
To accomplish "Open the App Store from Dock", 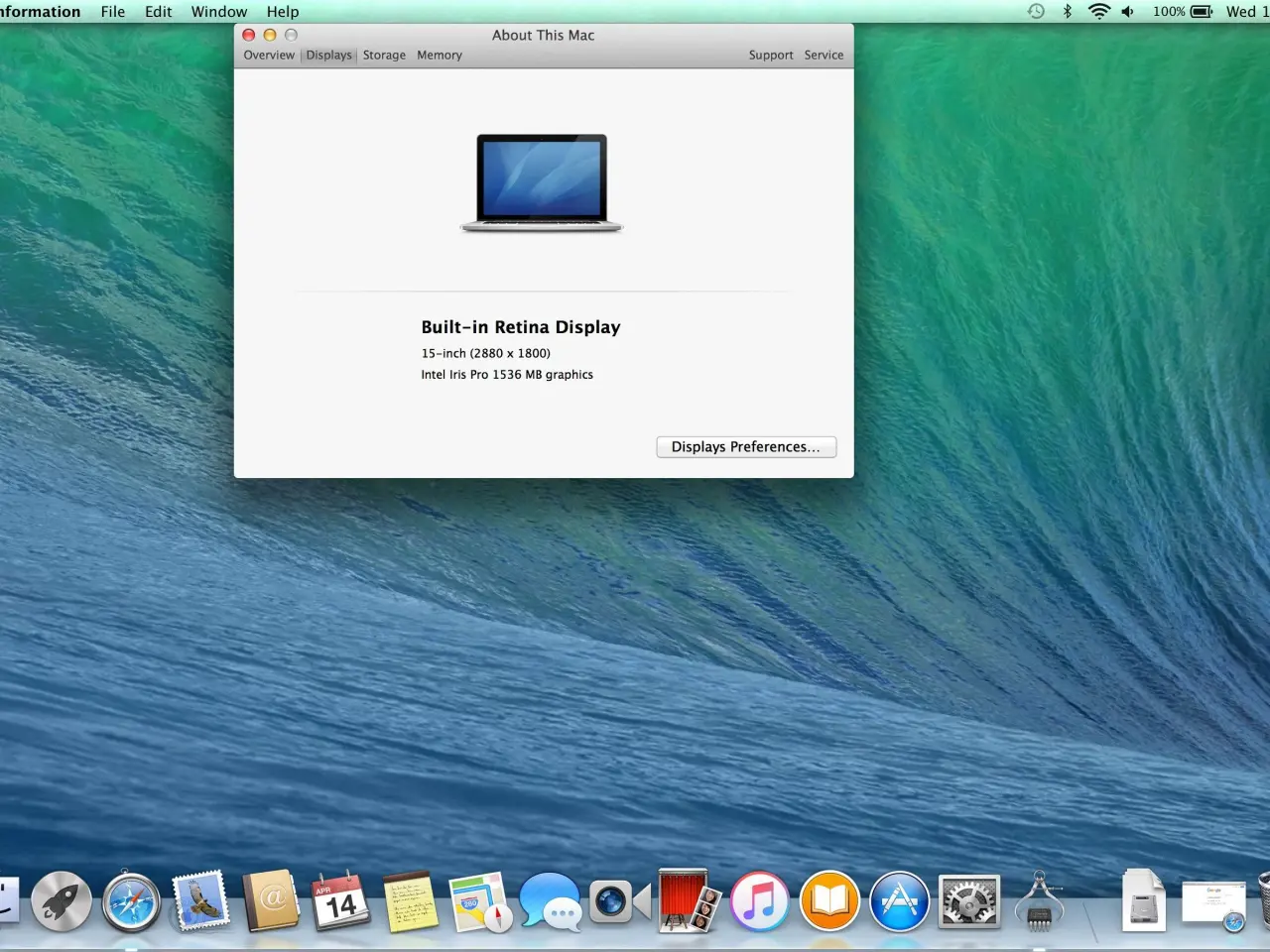I will (x=899, y=901).
